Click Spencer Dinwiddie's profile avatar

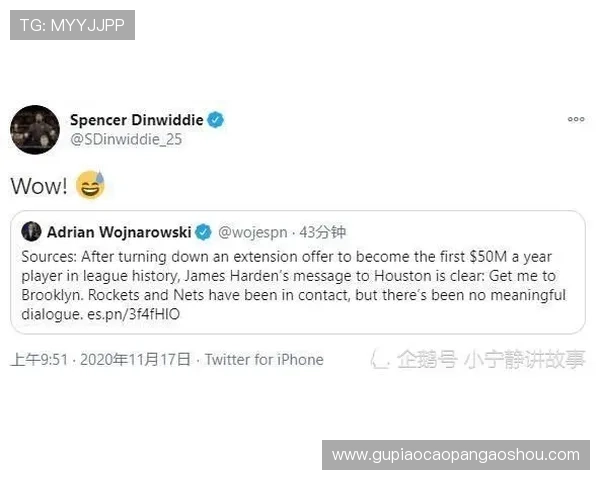pos(35,130)
